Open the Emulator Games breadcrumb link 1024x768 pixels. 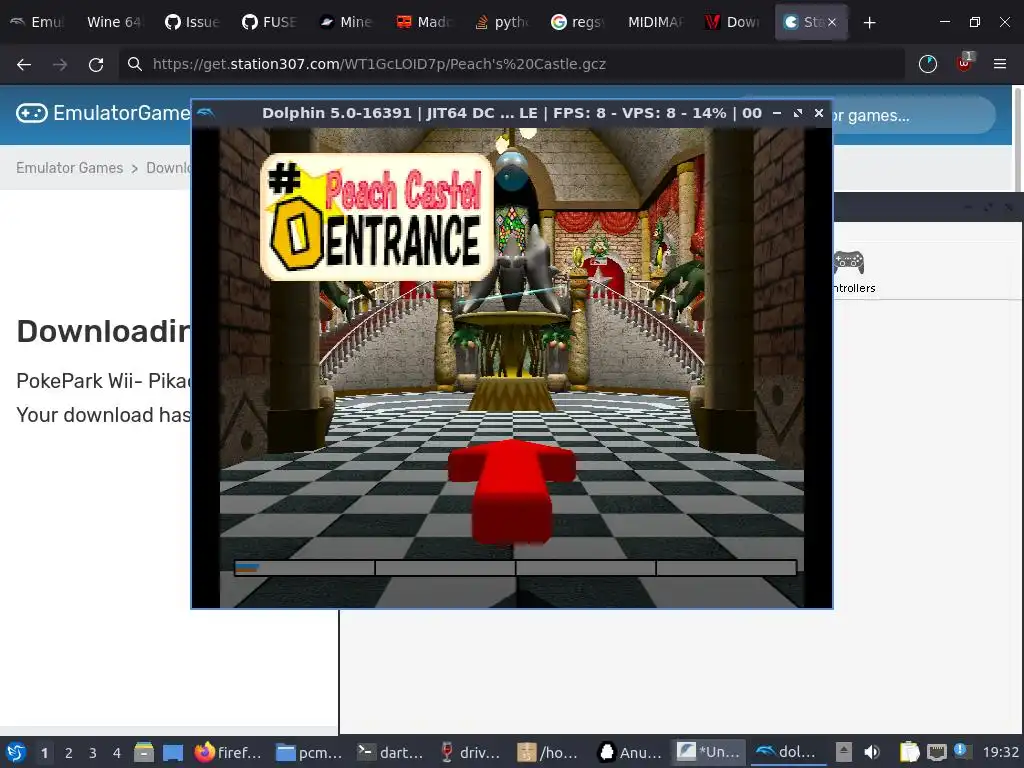tap(69, 168)
